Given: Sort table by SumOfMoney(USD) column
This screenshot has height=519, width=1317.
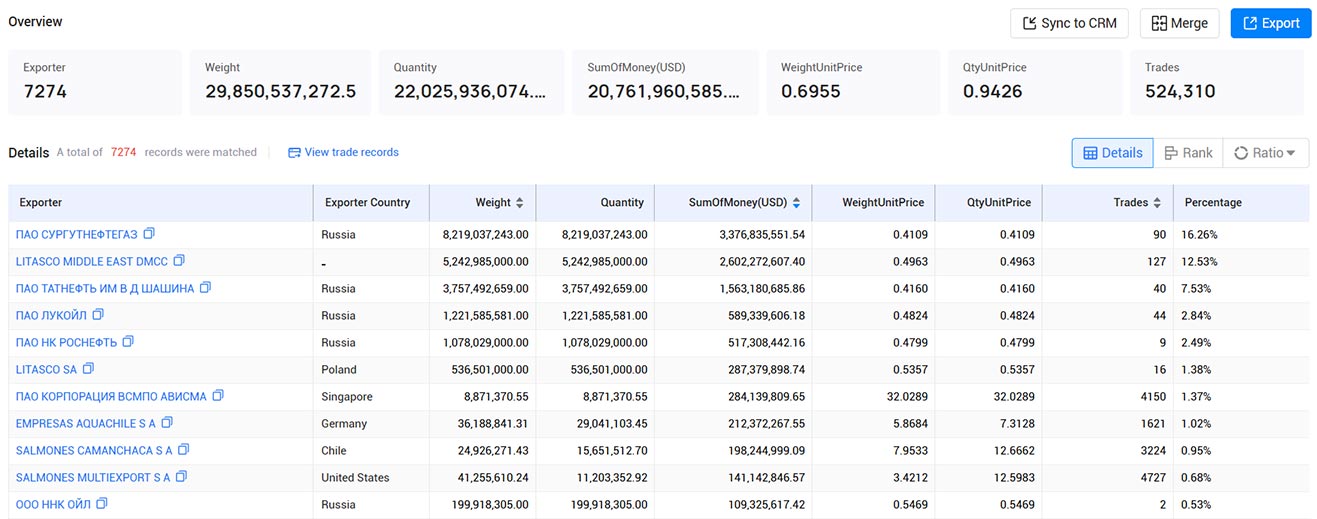Looking at the screenshot, I should tap(796, 203).
